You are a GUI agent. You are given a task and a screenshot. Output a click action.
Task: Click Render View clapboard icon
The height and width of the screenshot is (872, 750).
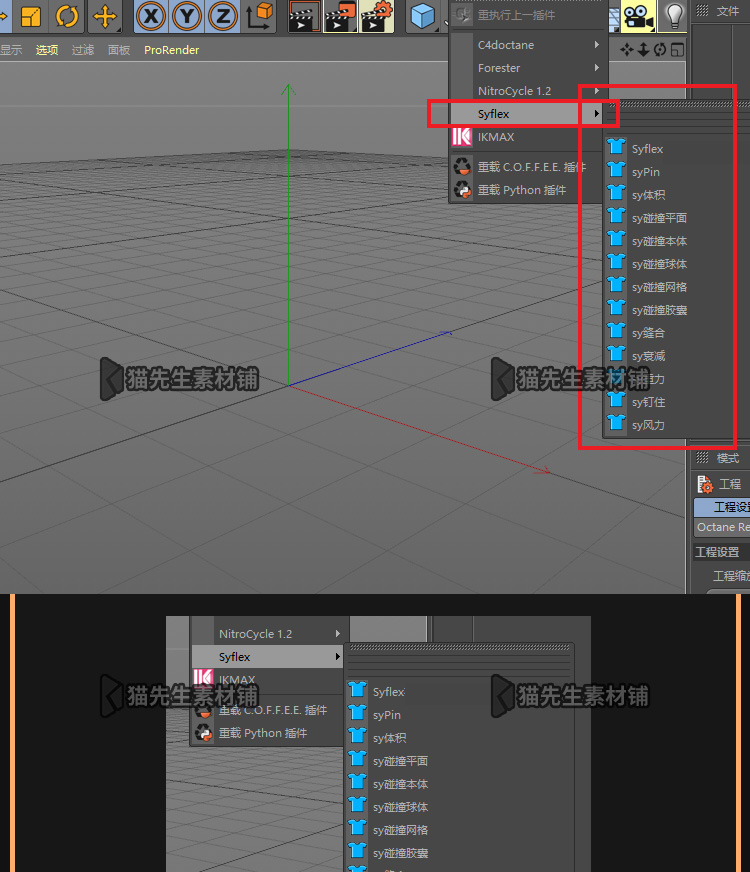304,16
